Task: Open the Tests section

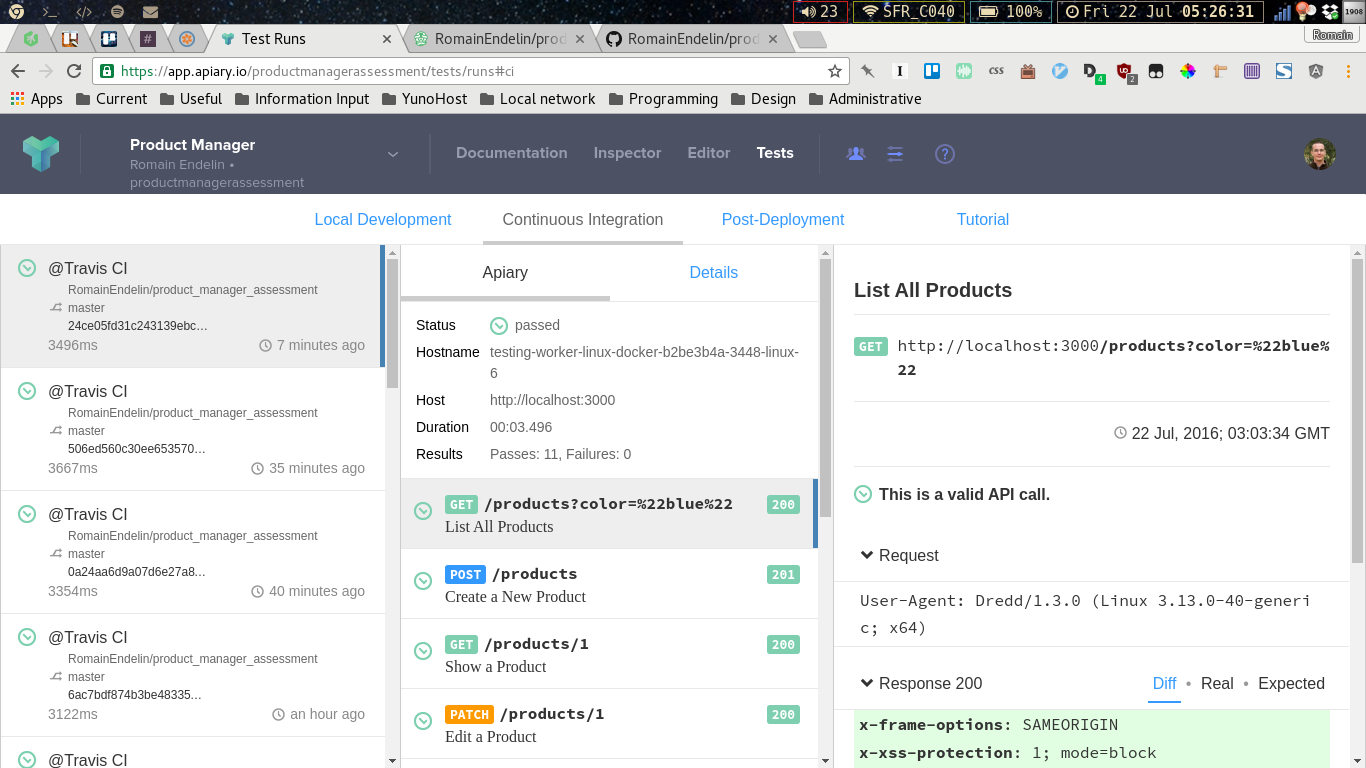Action: (x=775, y=153)
